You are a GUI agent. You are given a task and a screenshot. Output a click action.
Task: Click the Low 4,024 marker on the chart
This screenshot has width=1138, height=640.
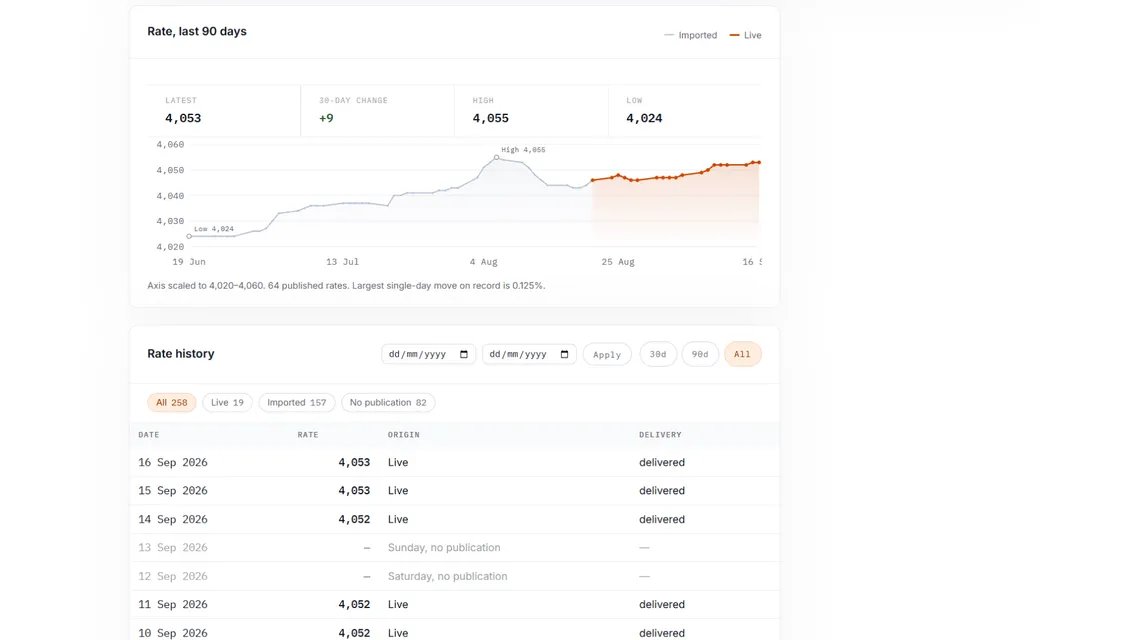tap(189, 237)
